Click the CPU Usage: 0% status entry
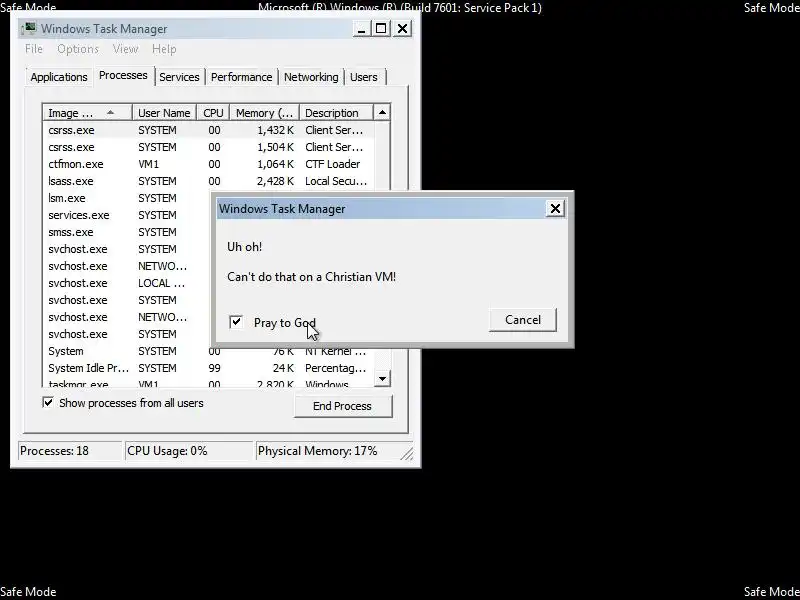The height and width of the screenshot is (600, 800). click(x=189, y=451)
